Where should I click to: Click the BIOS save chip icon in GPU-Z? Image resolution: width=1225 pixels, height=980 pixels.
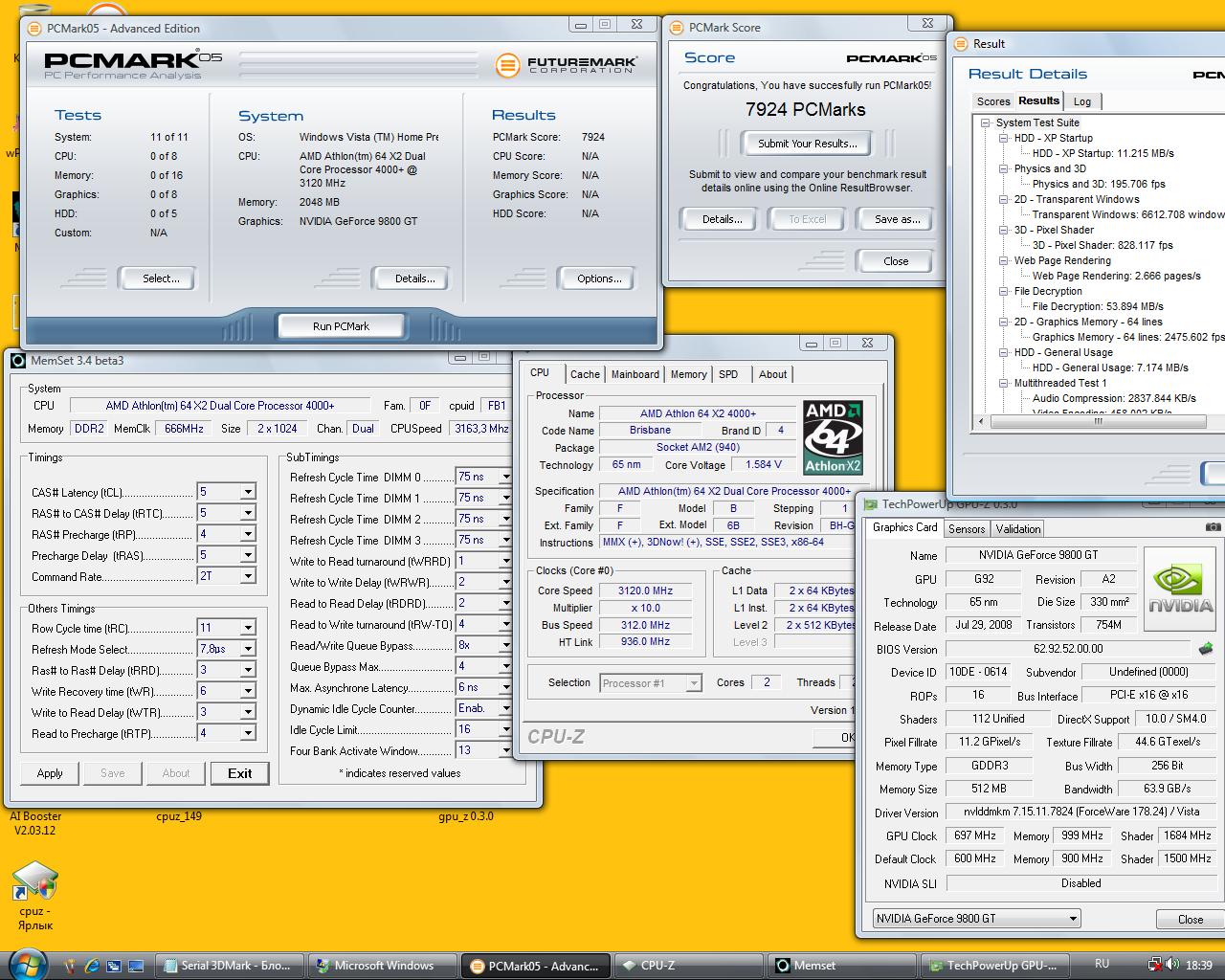coord(1206,649)
